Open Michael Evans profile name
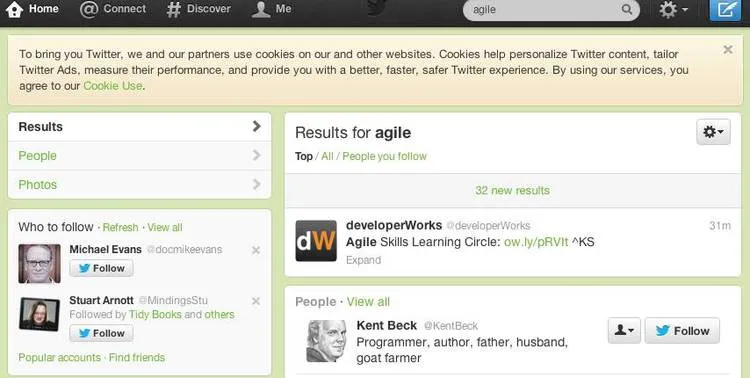This screenshot has height=378, width=750. (x=106, y=249)
